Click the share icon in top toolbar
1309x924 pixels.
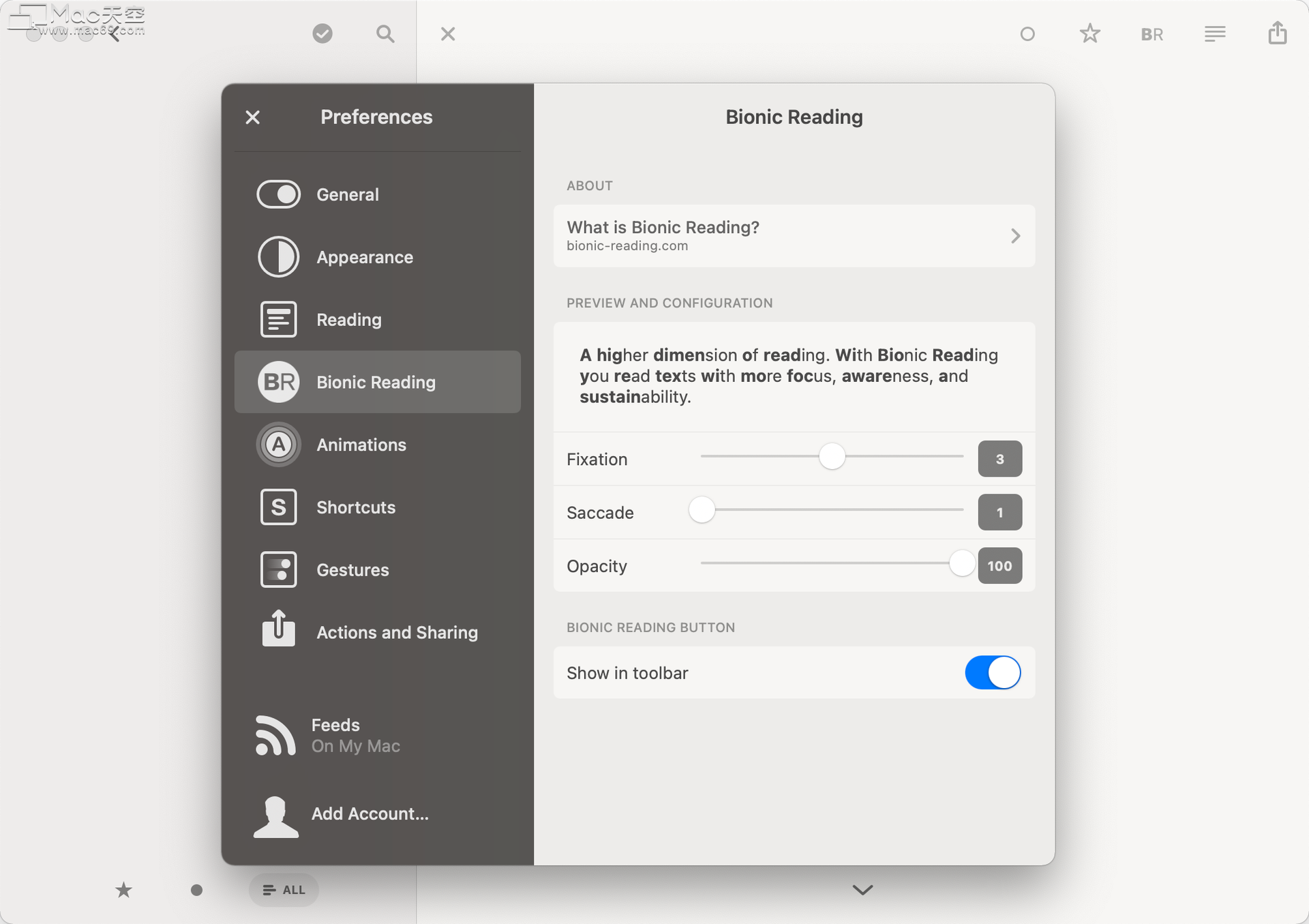pyautogui.click(x=1278, y=33)
